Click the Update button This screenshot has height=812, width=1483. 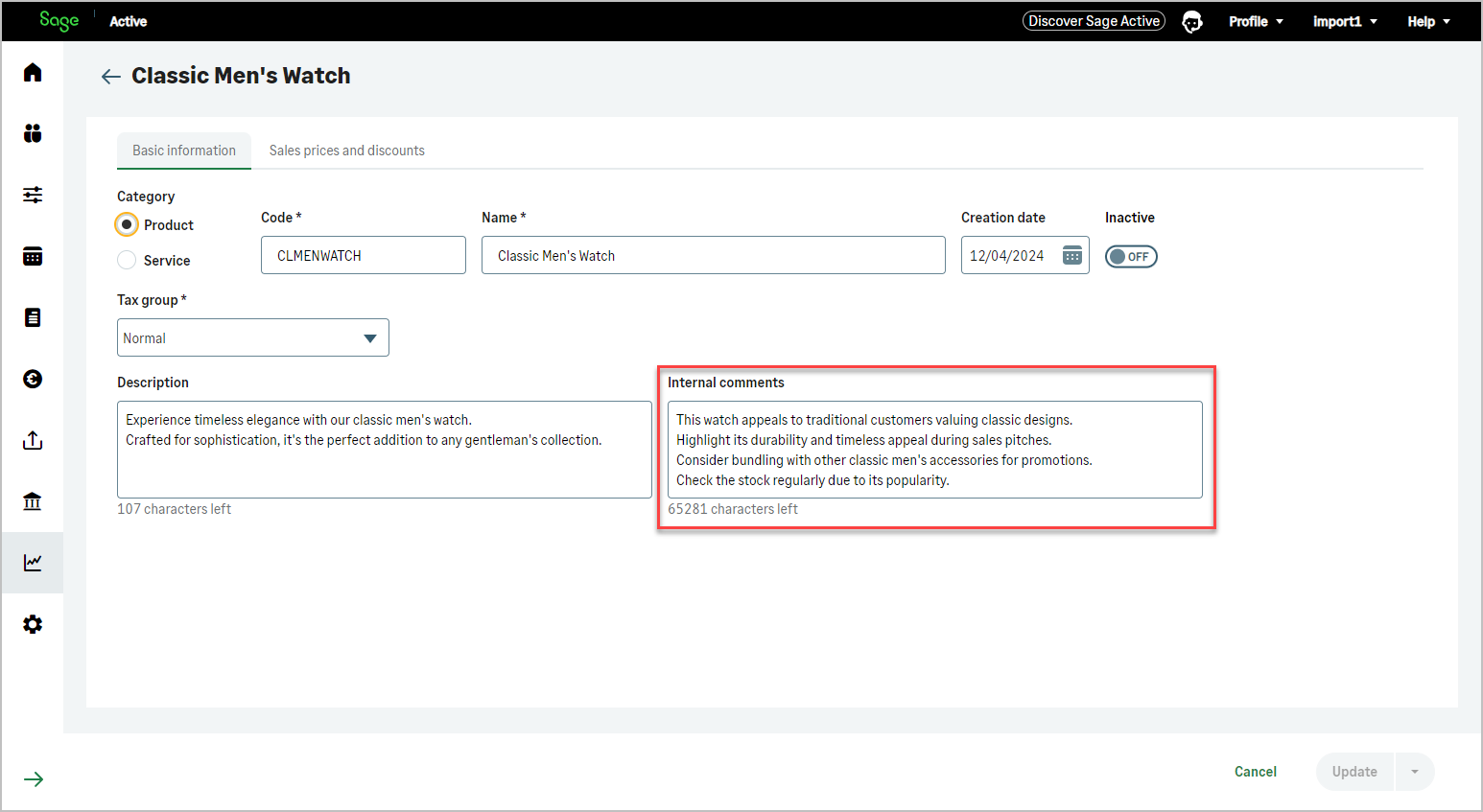(x=1355, y=772)
